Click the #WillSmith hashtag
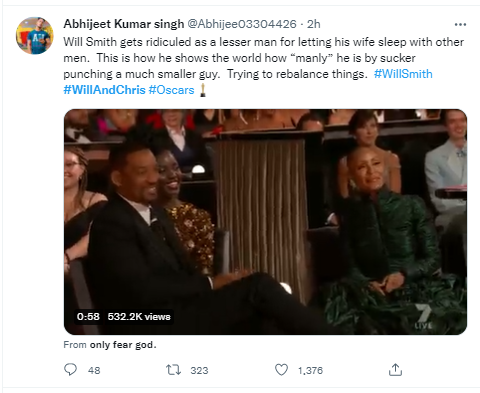 pyautogui.click(x=403, y=74)
